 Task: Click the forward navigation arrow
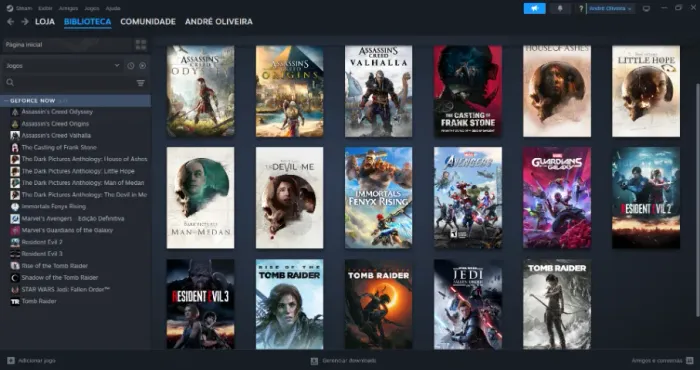click(25, 21)
